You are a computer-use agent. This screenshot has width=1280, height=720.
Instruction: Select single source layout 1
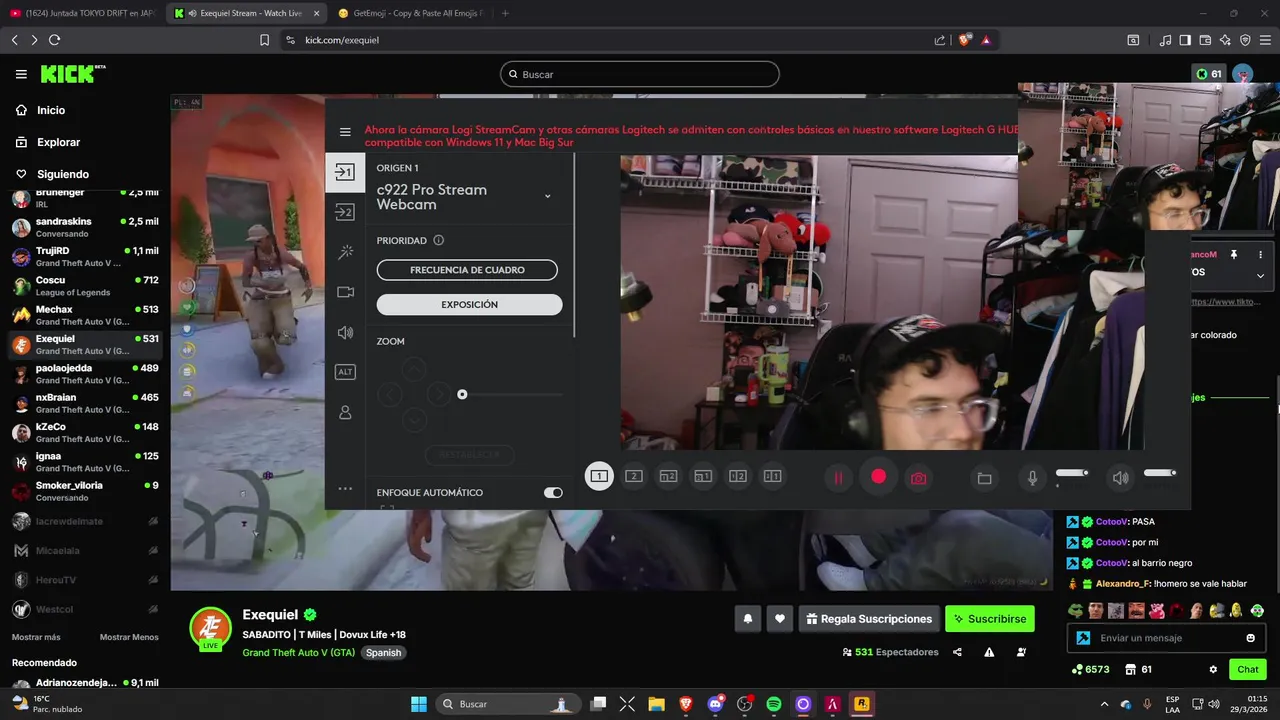(599, 476)
